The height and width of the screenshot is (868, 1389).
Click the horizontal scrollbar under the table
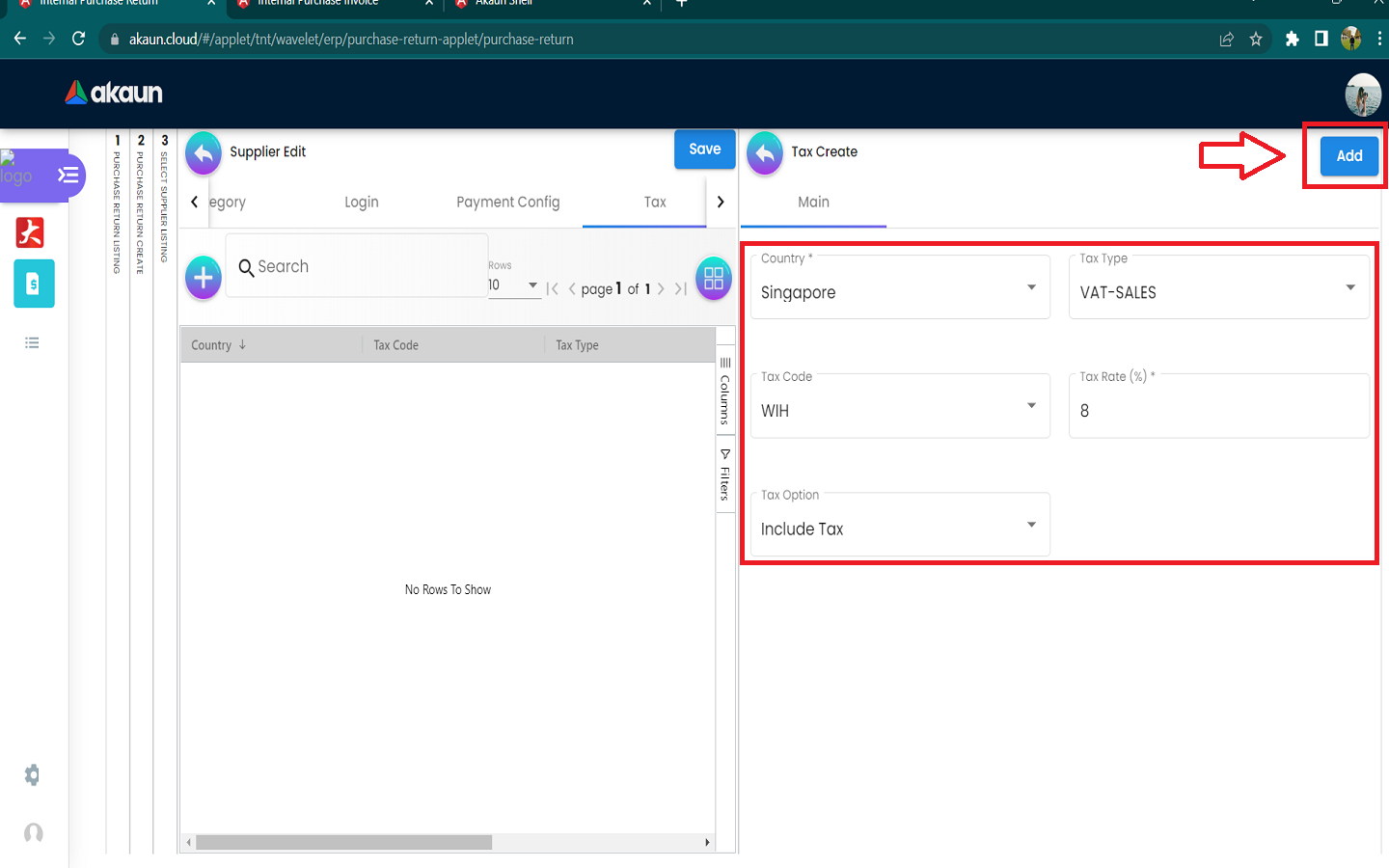[x=344, y=842]
